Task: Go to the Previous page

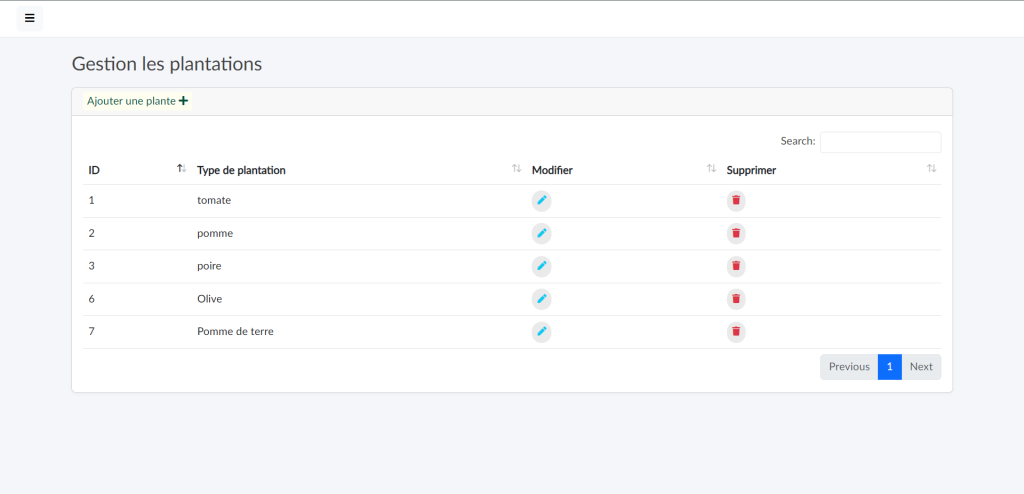Action: click(x=849, y=367)
